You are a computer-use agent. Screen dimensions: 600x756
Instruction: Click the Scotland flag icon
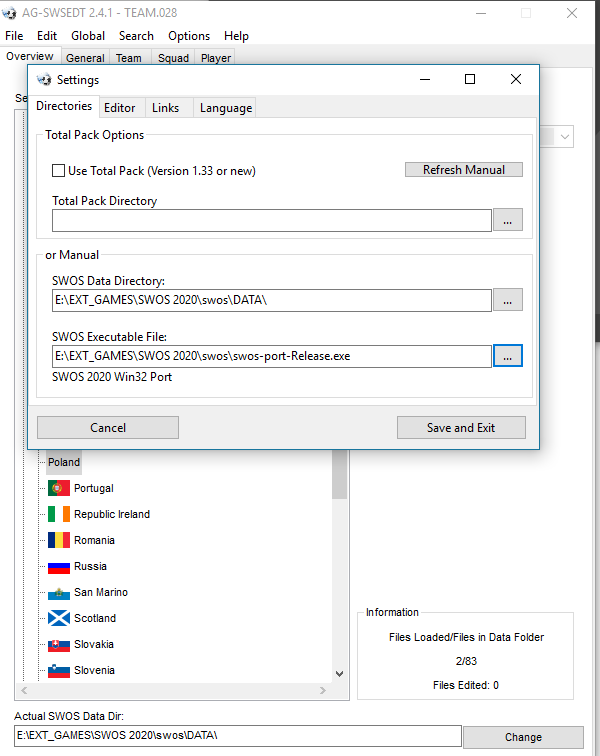pos(58,618)
